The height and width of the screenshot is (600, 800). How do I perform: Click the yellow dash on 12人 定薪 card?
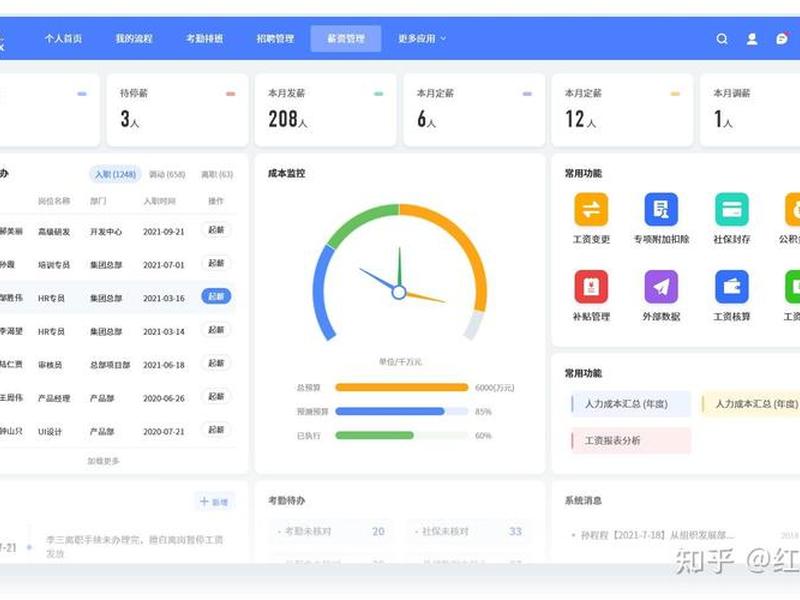click(x=675, y=94)
